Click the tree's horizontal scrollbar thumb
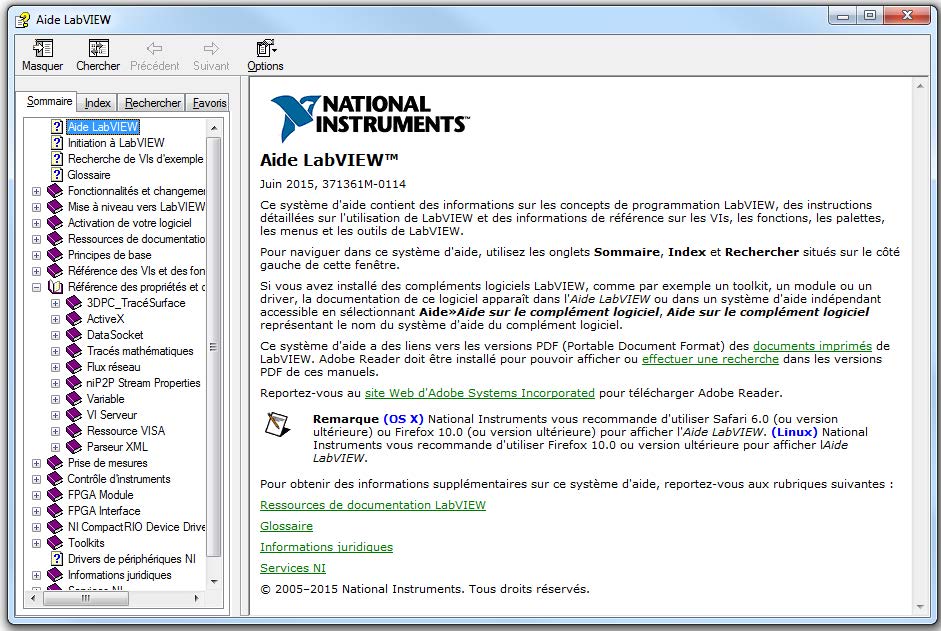 tap(86, 598)
